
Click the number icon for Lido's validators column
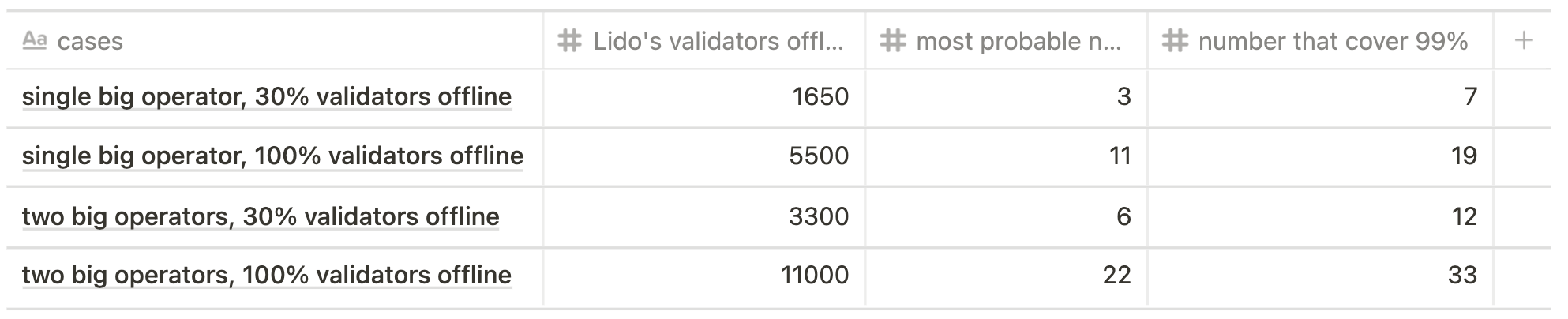(569, 41)
